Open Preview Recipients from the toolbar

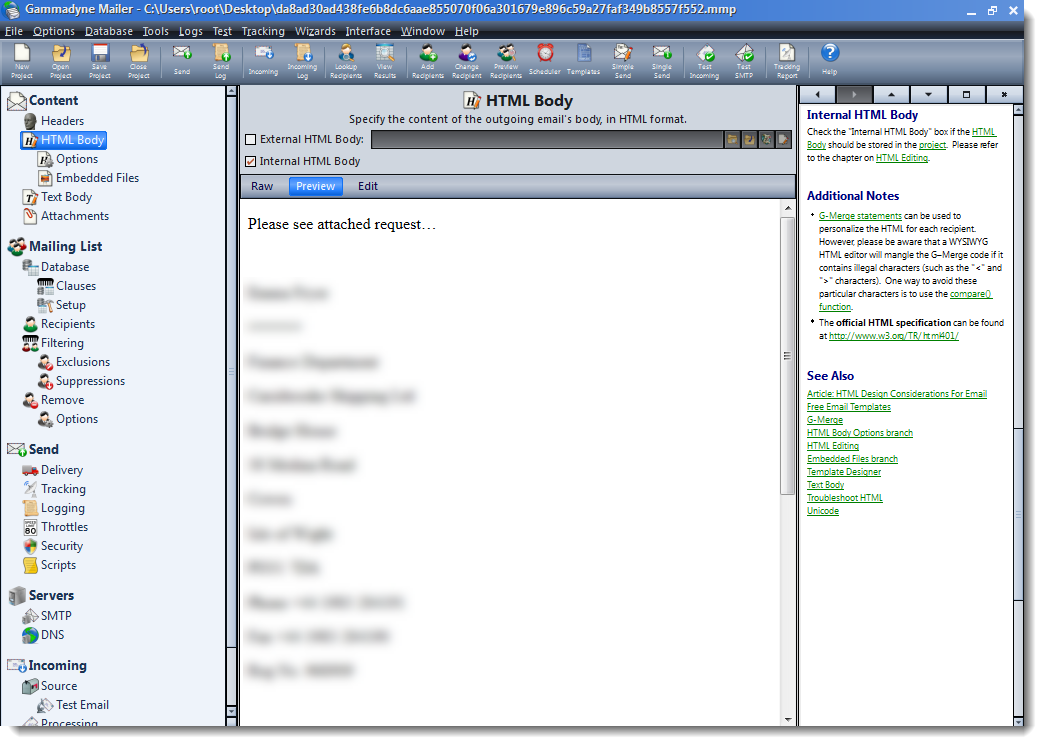click(506, 61)
